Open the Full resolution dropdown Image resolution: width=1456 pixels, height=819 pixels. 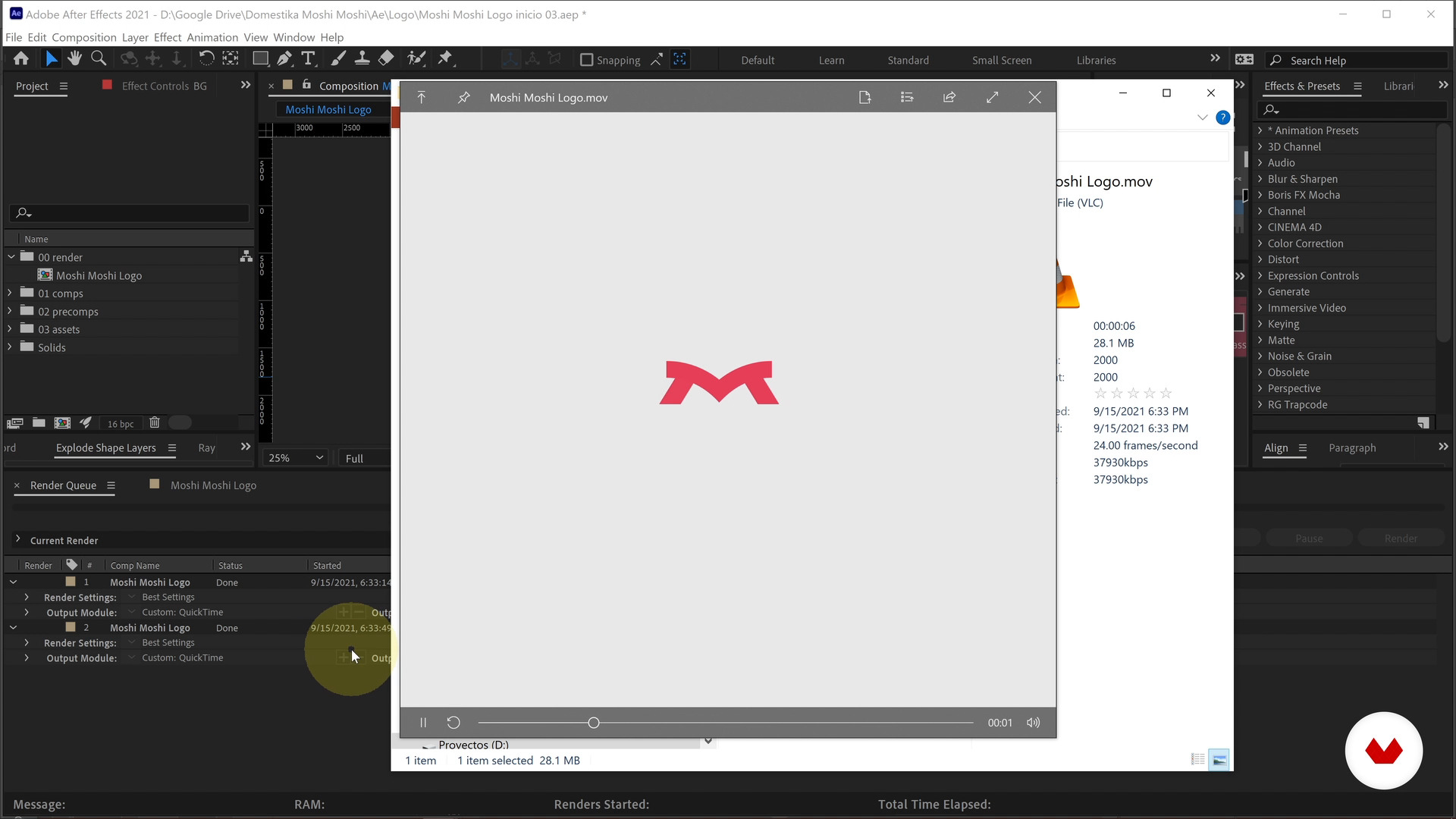[x=364, y=458]
